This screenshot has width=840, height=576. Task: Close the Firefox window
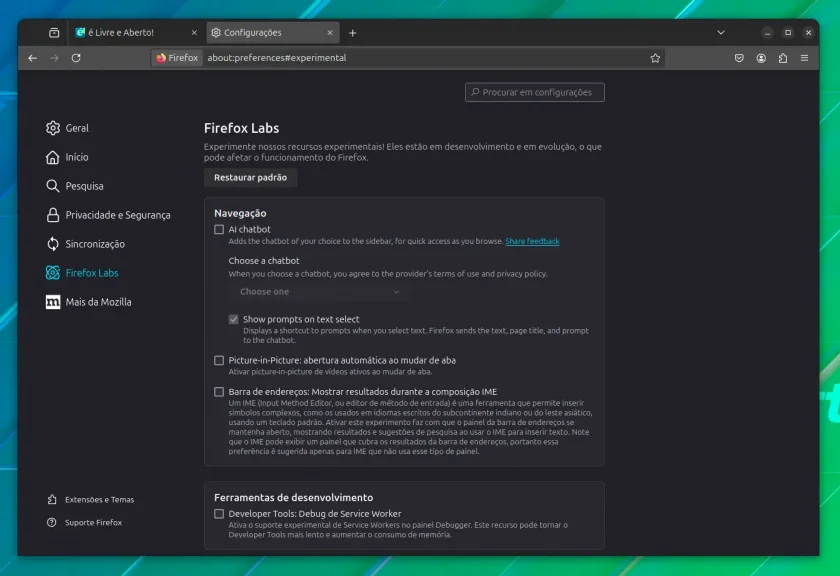coord(808,33)
